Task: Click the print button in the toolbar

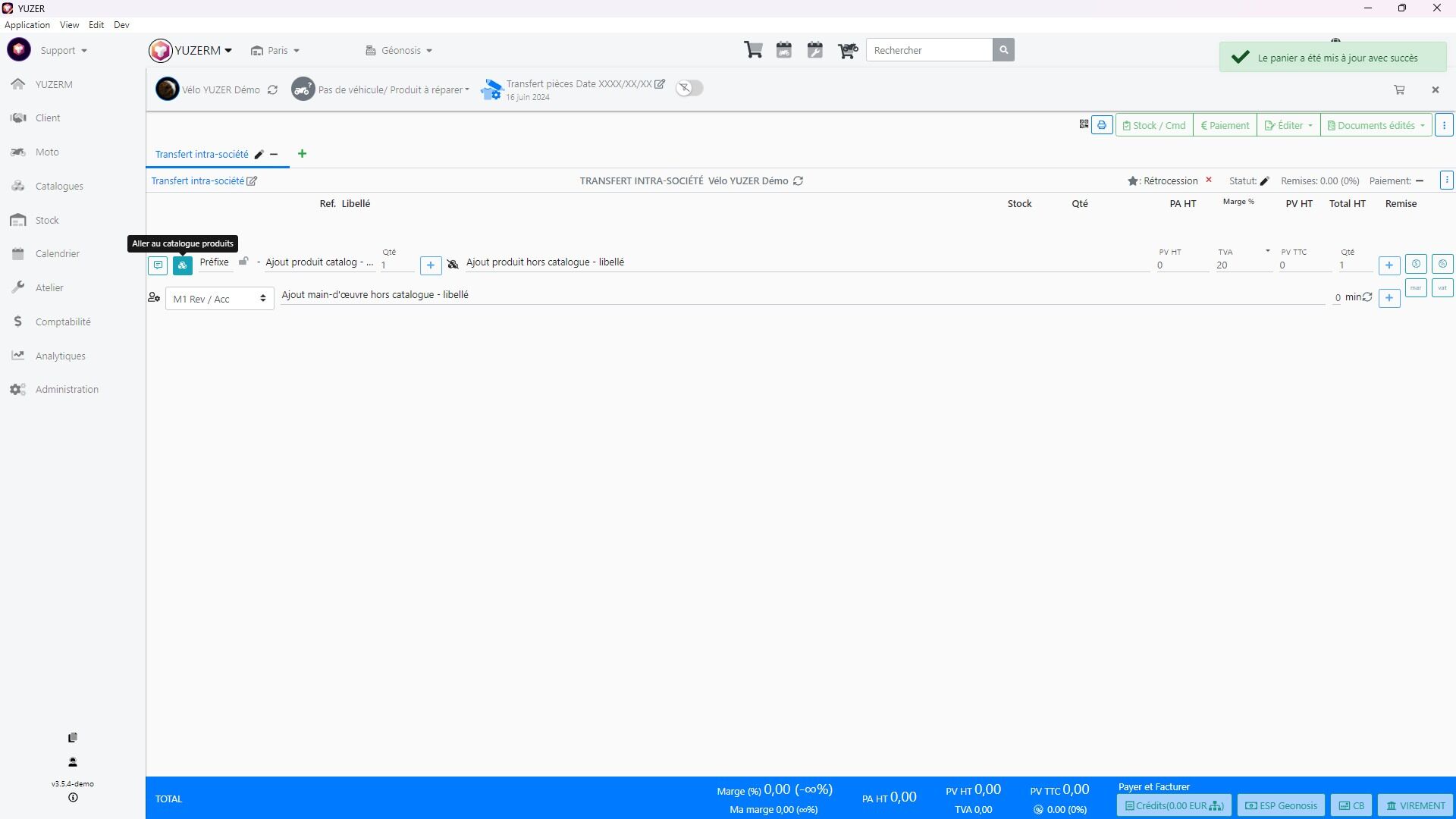Action: pos(1102,125)
